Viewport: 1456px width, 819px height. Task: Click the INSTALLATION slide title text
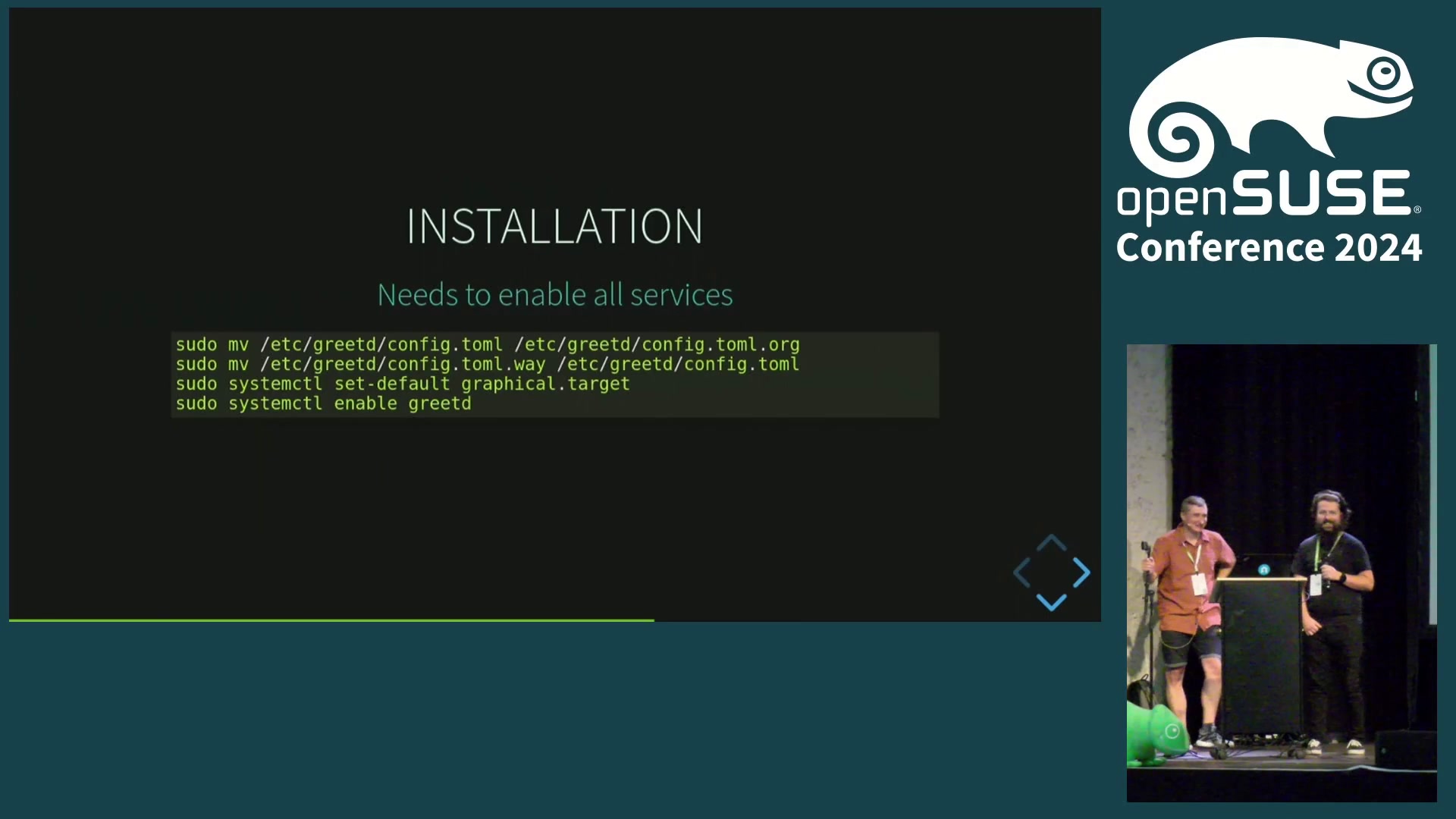pos(555,224)
